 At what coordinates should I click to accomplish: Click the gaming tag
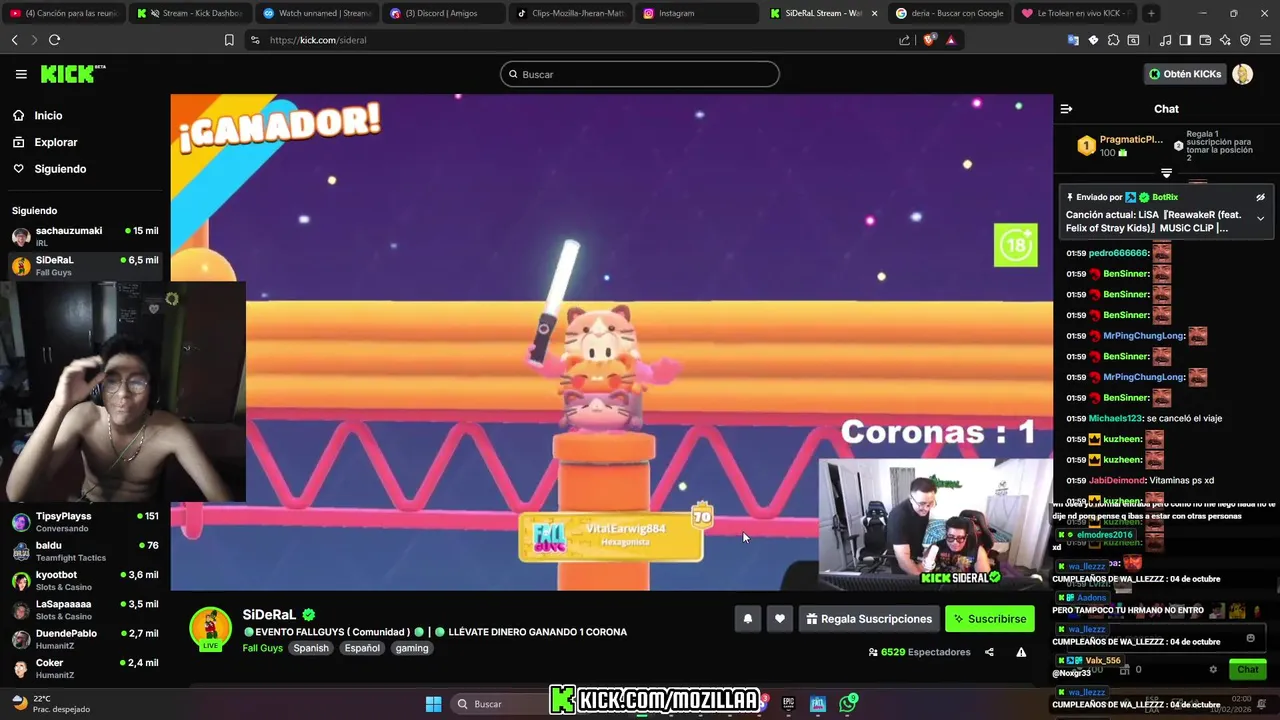[411, 648]
